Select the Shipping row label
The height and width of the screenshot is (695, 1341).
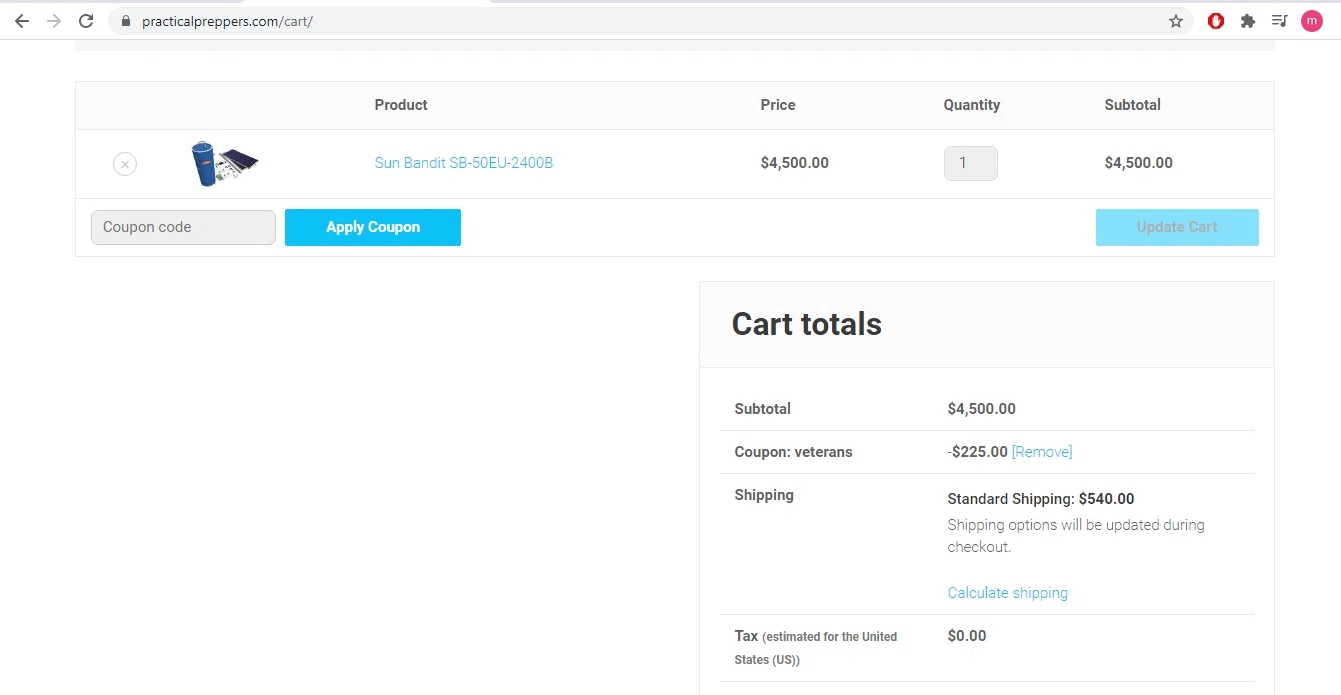point(764,495)
